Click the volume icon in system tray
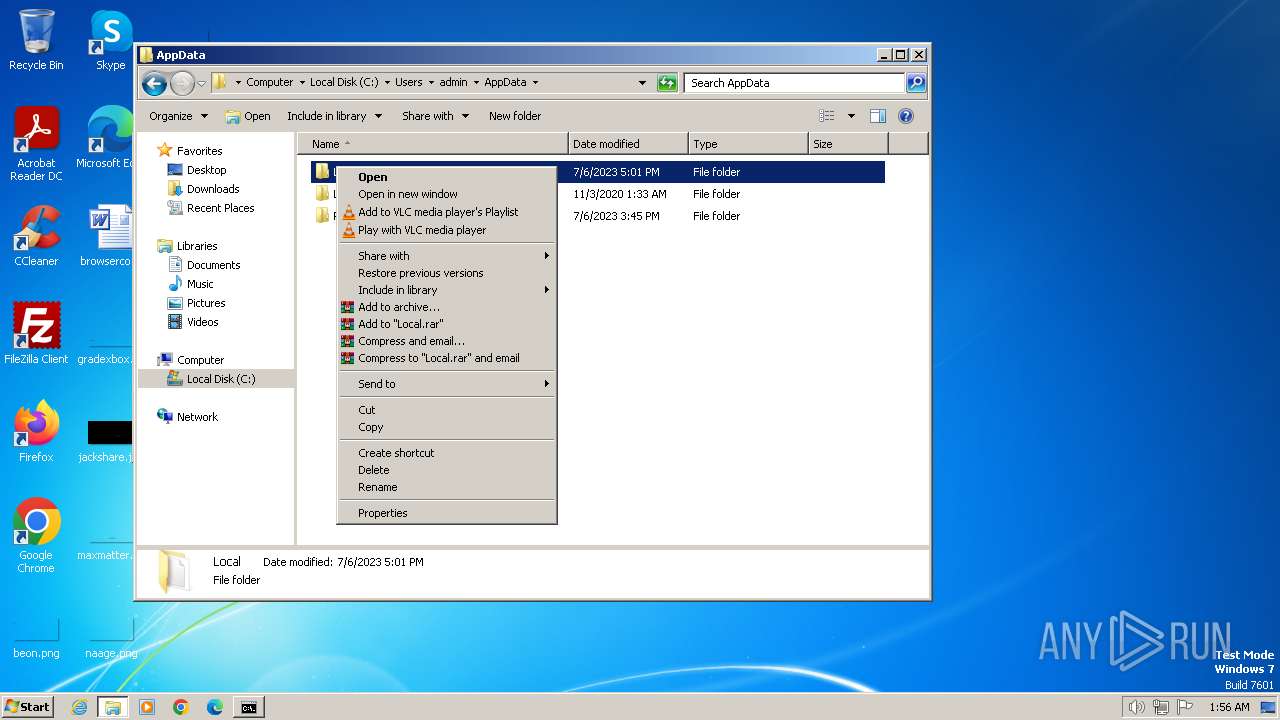Viewport: 1280px width, 720px height. pos(1136,707)
